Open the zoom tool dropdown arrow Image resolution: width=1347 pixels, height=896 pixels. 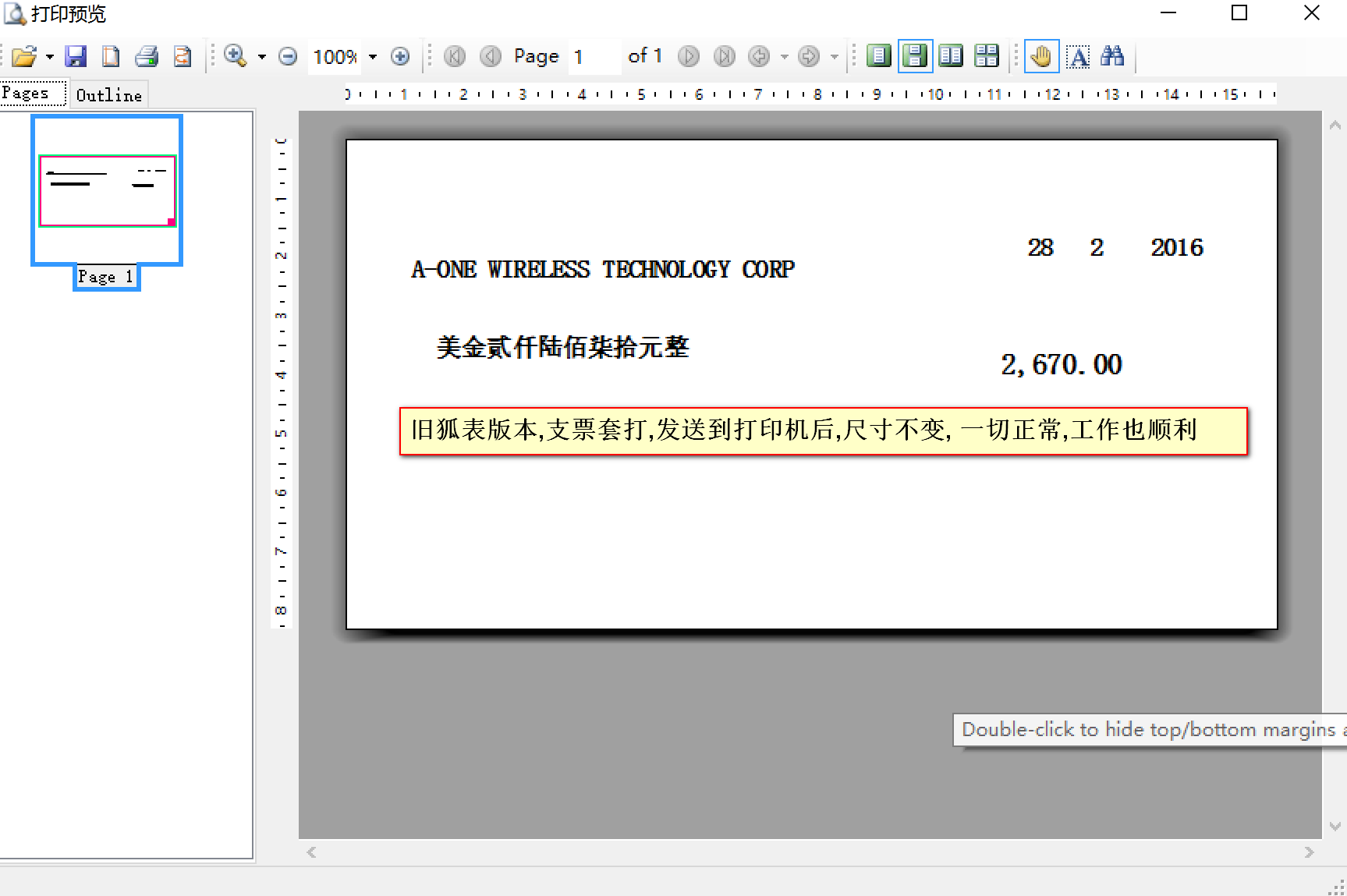coord(262,56)
